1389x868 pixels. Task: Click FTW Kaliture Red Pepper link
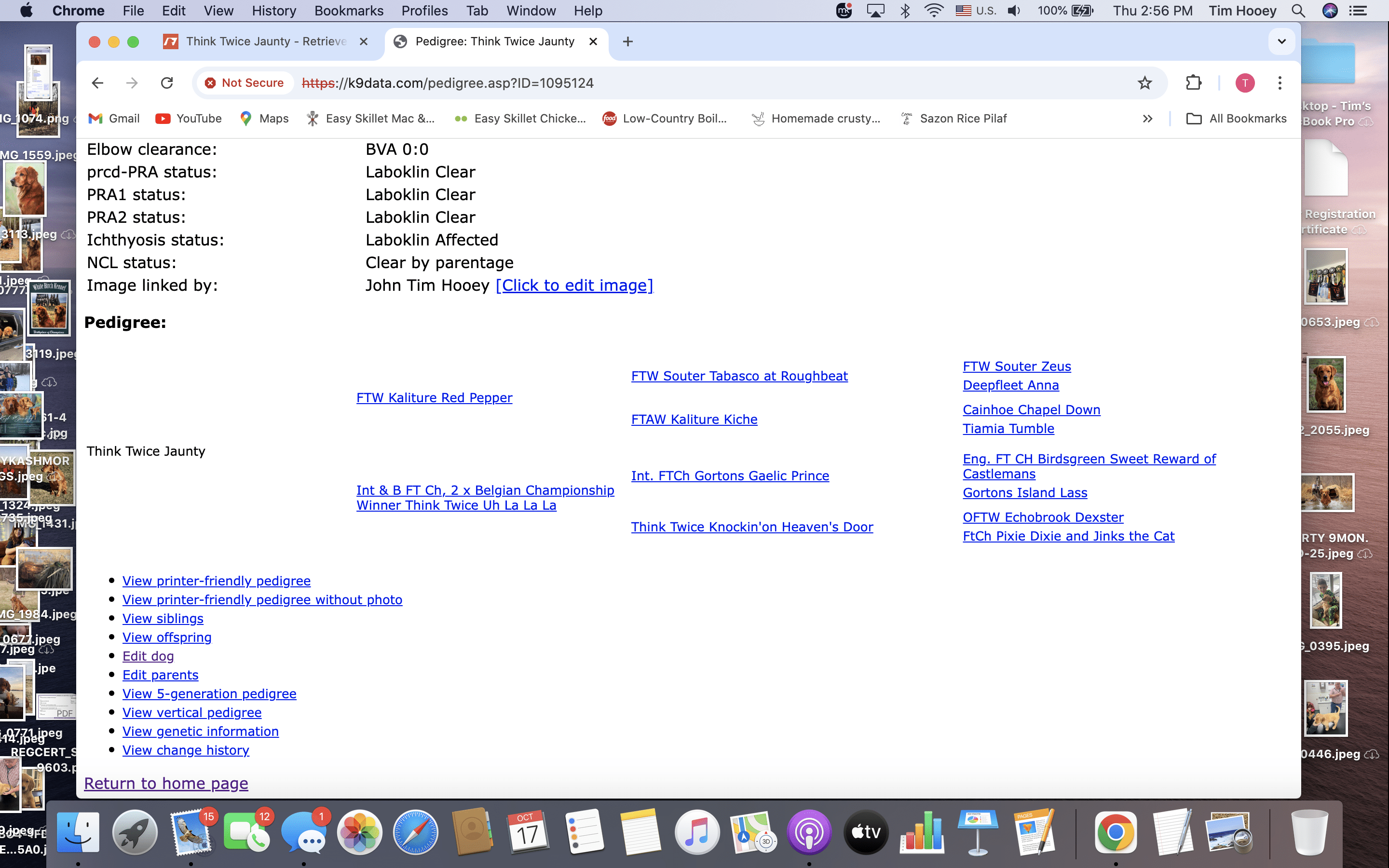click(434, 397)
